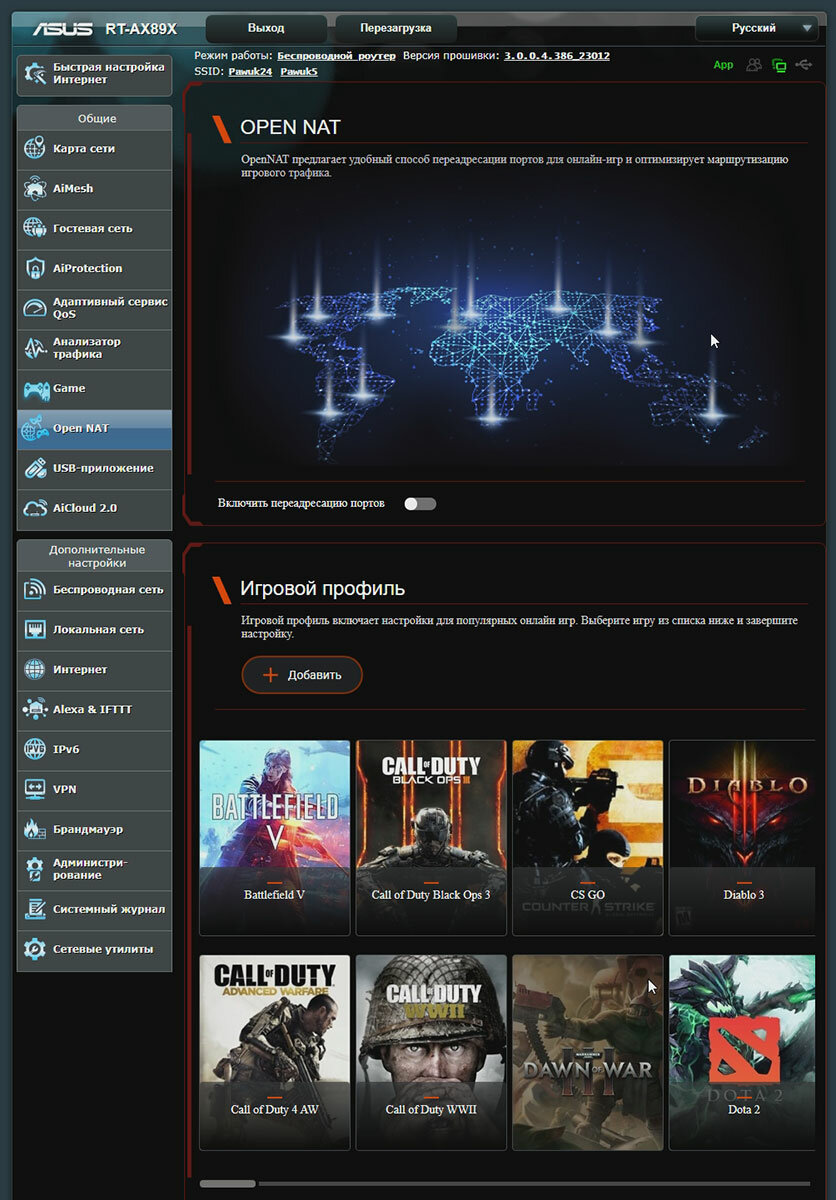Click the RT-AX89X model name
The image size is (836, 1200).
click(141, 29)
